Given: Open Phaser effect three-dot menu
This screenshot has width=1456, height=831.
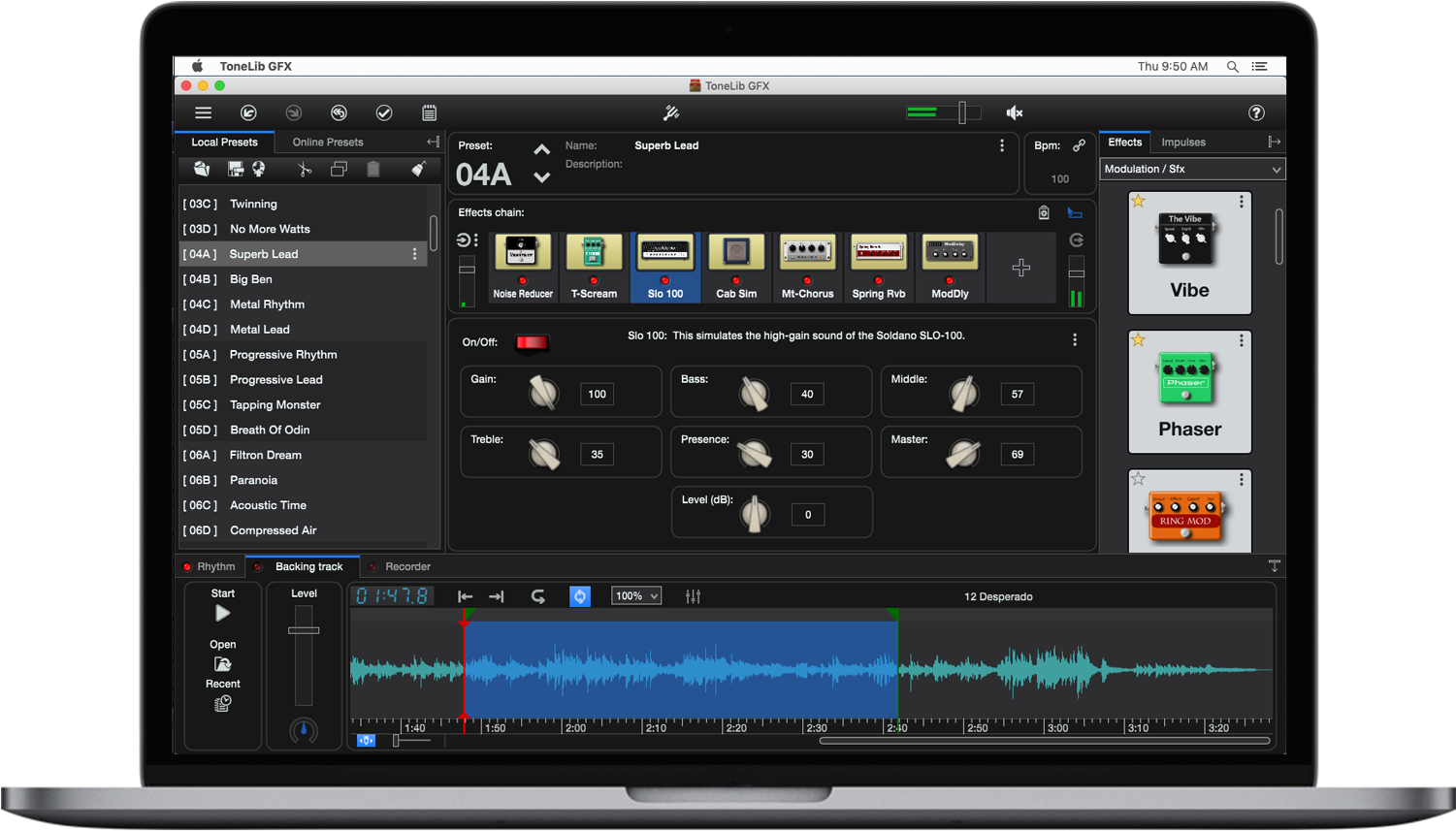Looking at the screenshot, I should coord(1241,340).
